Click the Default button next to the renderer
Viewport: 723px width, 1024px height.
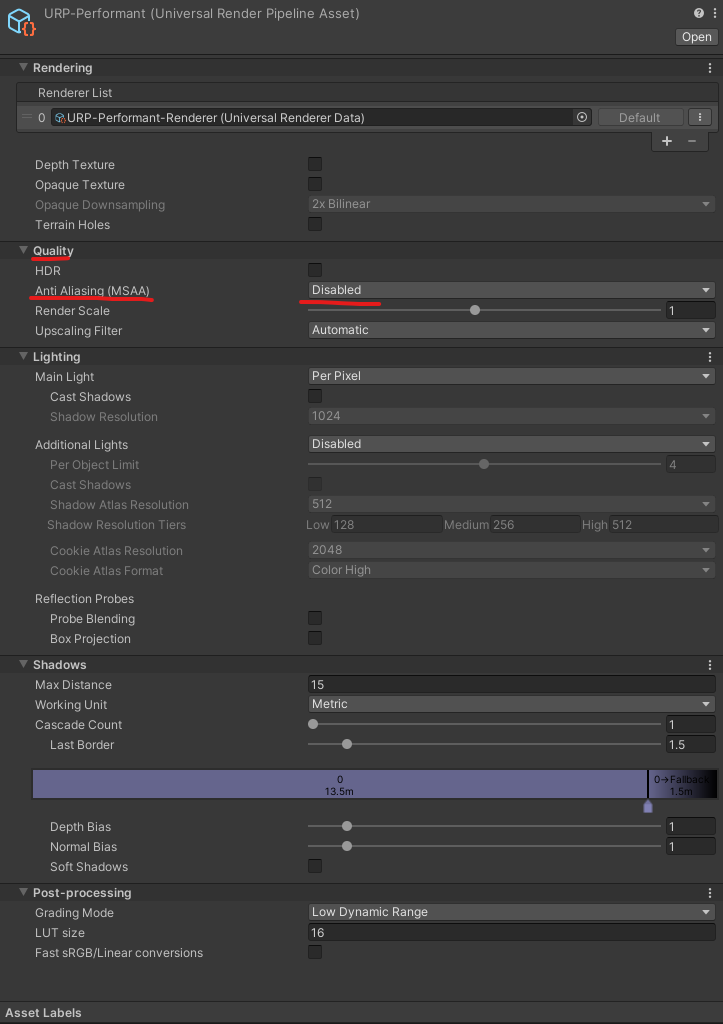coord(640,117)
